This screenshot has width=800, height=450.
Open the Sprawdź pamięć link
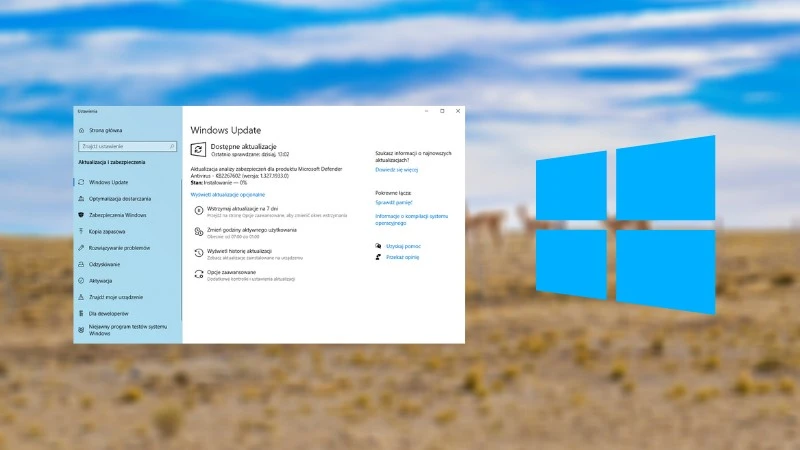click(393, 203)
